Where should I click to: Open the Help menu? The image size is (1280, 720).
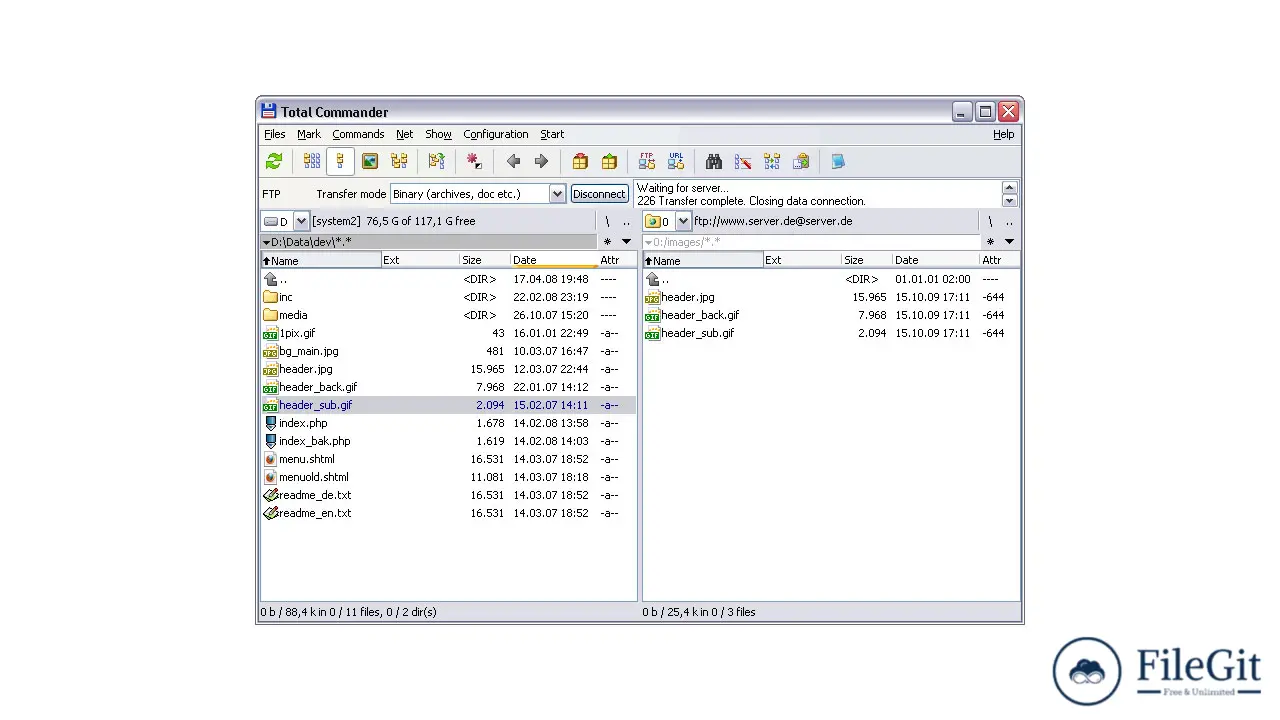point(1003,134)
